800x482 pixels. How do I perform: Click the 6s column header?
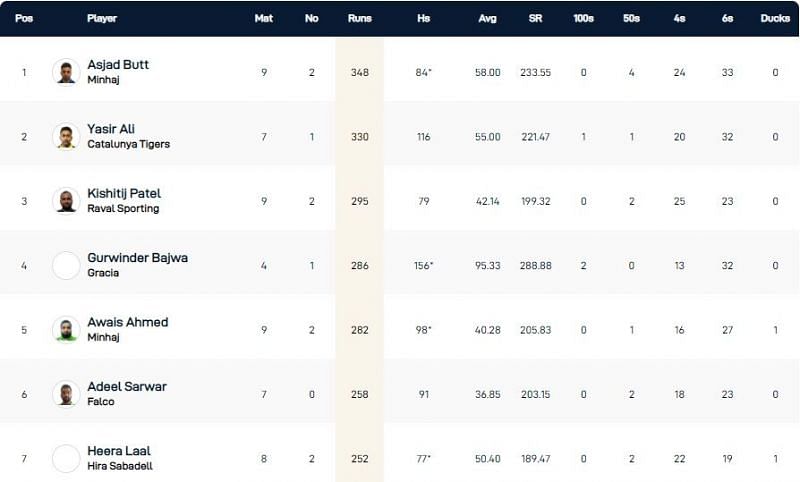727,18
